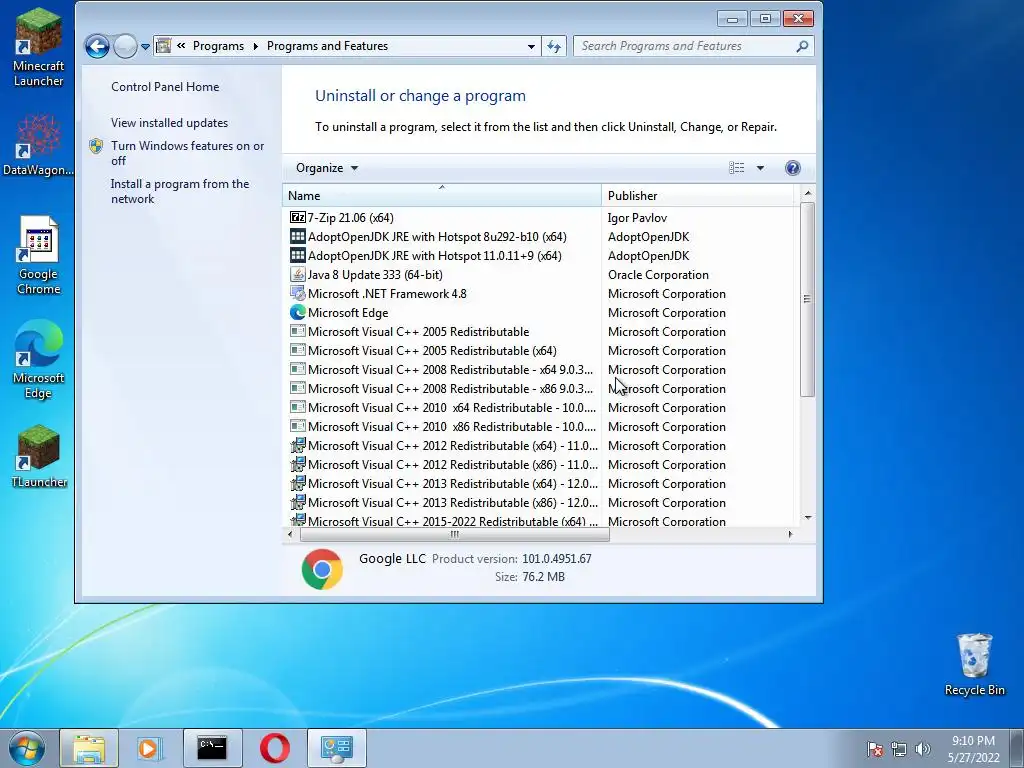Select the 7-Zip program icon
The height and width of the screenshot is (768, 1024).
pyautogui.click(x=297, y=217)
